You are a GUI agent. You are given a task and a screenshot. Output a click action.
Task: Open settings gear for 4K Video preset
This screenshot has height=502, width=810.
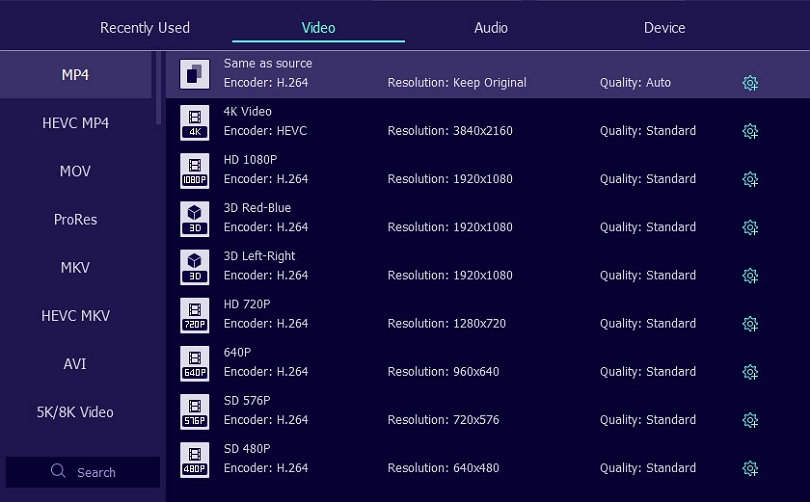pyautogui.click(x=750, y=131)
